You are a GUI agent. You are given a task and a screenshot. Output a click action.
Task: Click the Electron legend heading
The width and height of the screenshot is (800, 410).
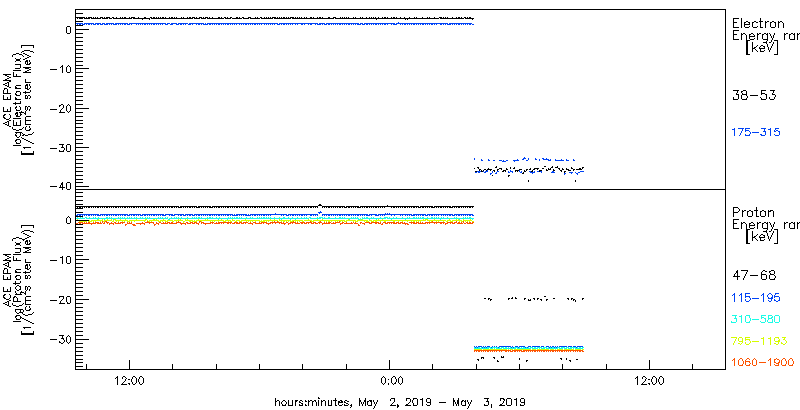(758, 23)
